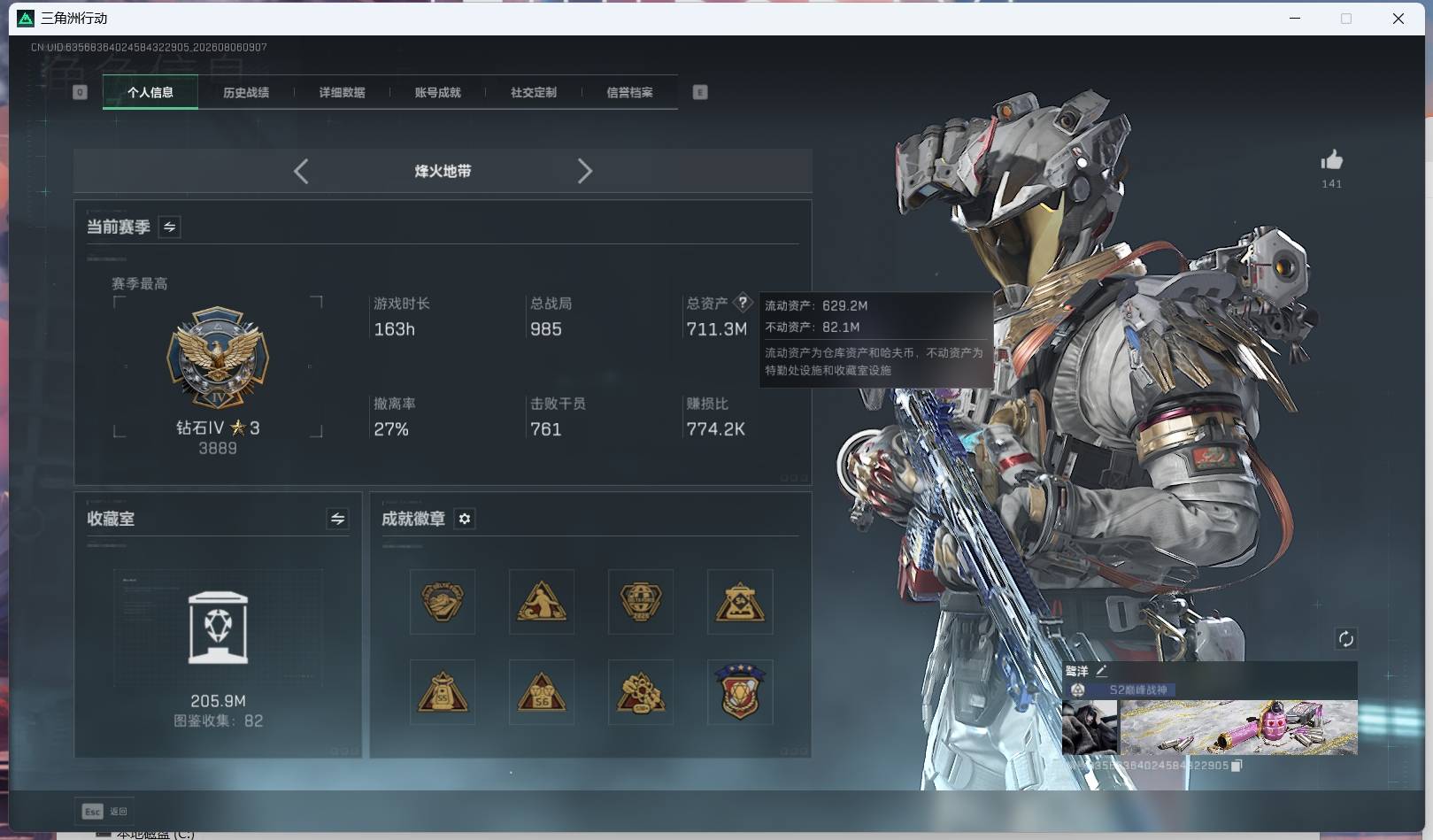Click the 三角洲行动 app icon in title bar
The width and height of the screenshot is (1433, 840).
[x=26, y=18]
